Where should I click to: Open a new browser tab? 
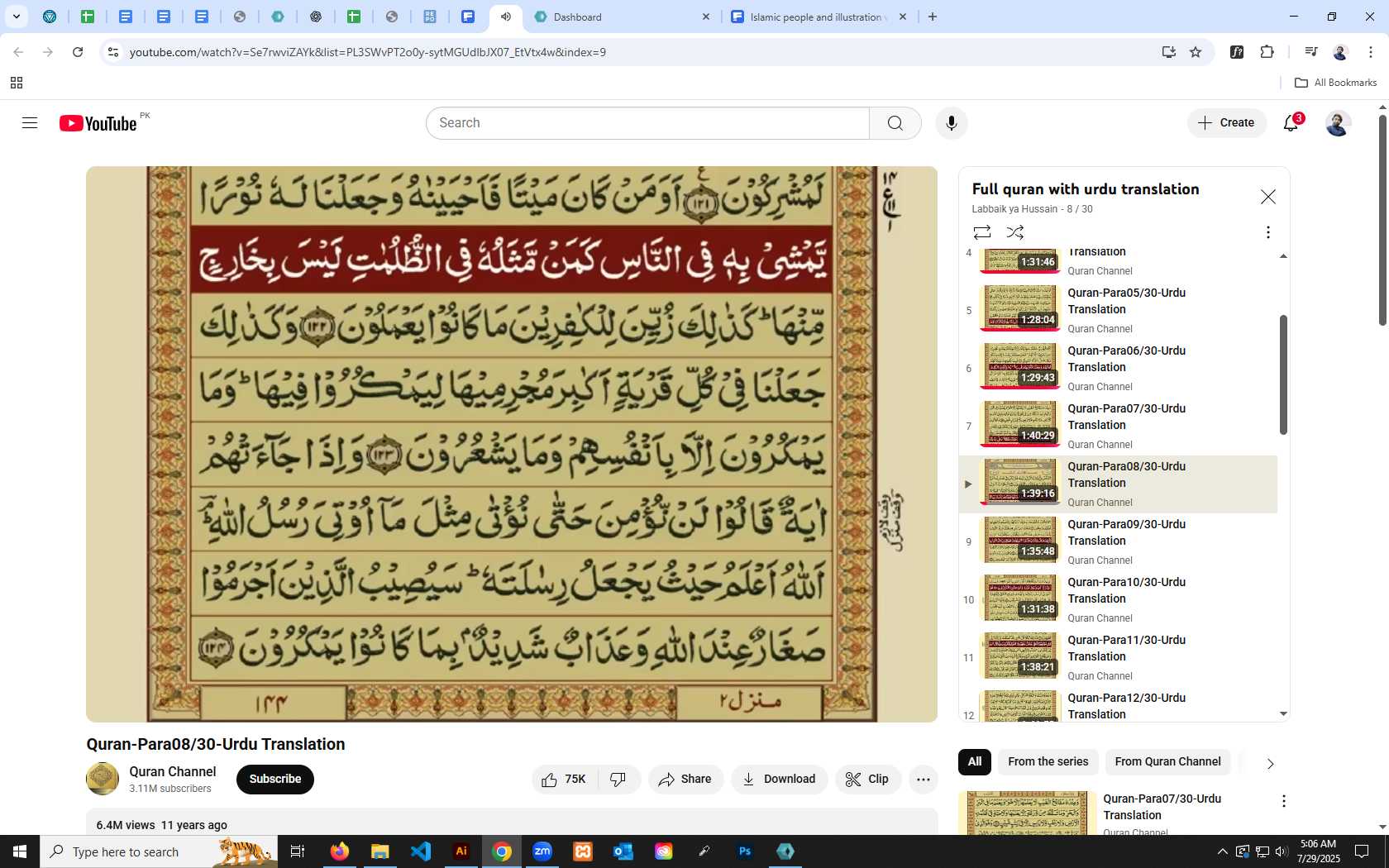933,17
